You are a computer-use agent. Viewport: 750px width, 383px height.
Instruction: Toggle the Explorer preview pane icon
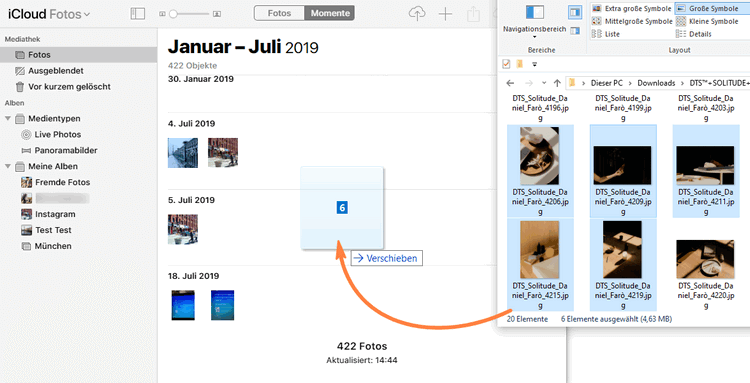(x=575, y=12)
